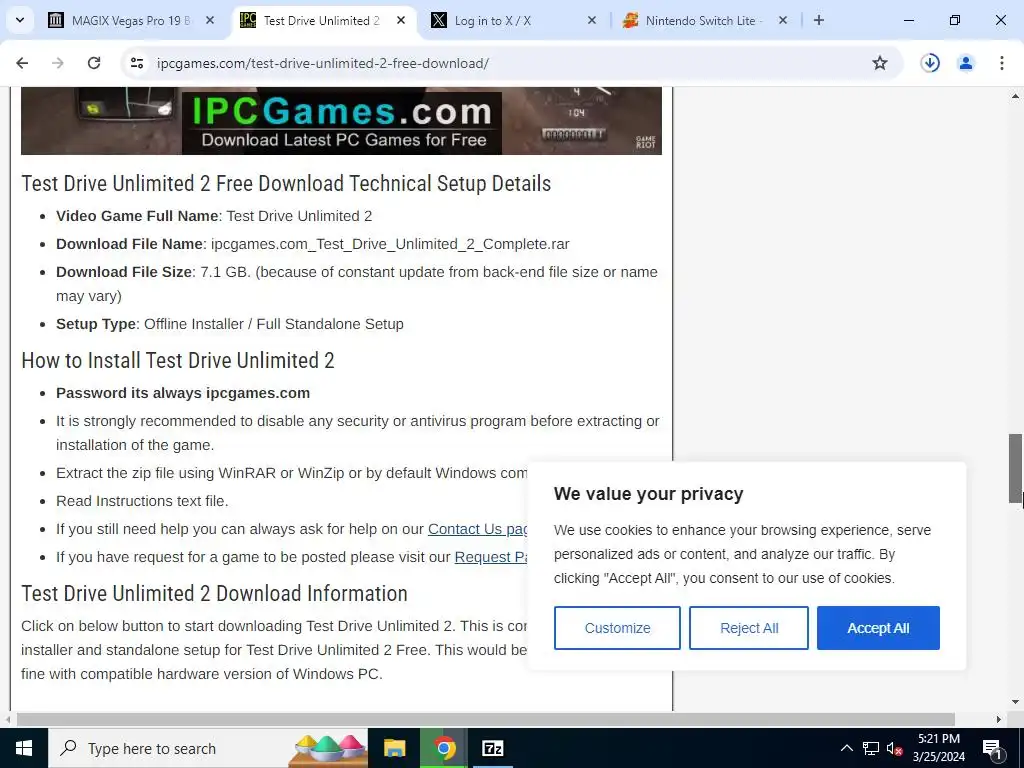Click 'Setup Type' list item text
This screenshot has height=768, width=1024.
230,324
